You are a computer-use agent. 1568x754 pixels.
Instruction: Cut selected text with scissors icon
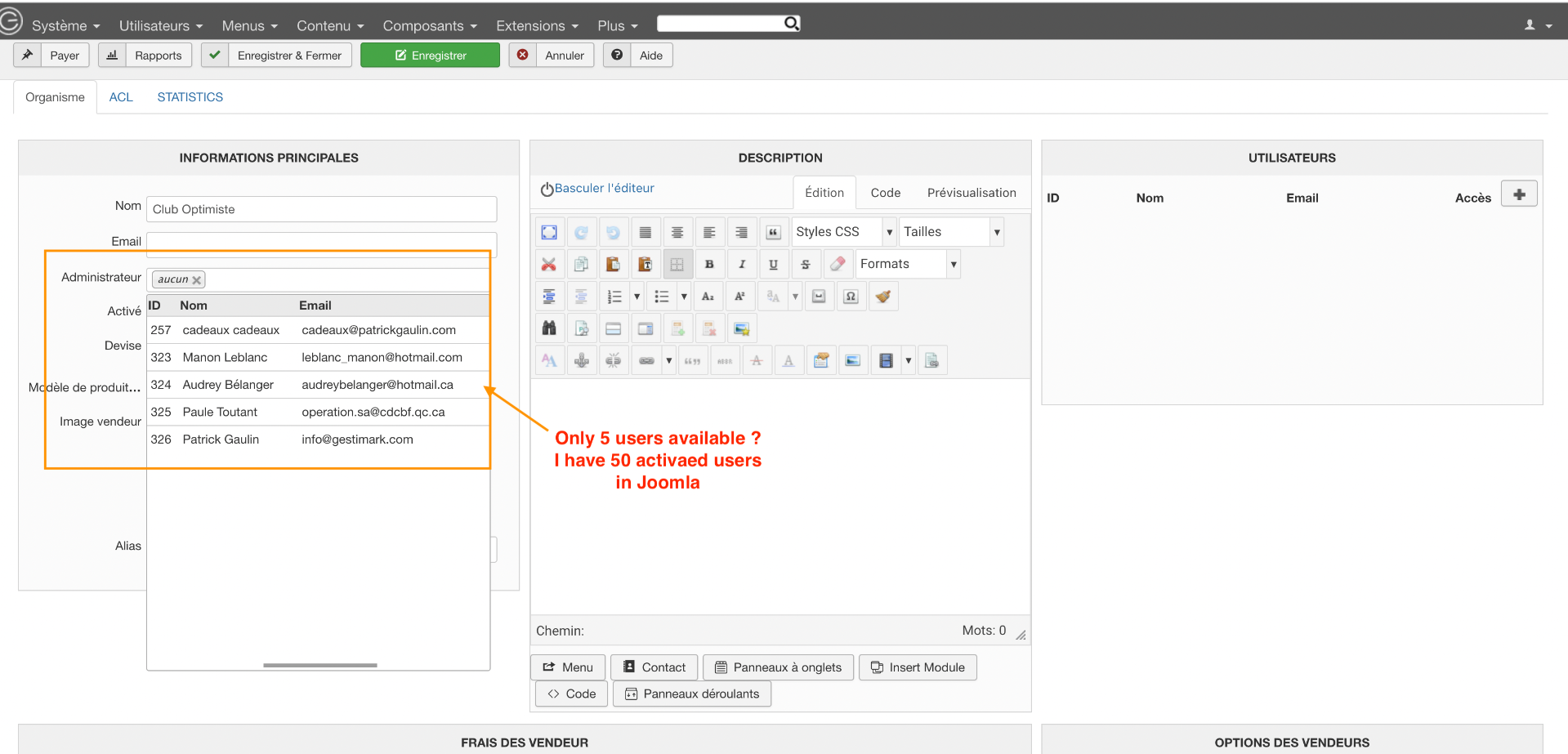pyautogui.click(x=549, y=265)
